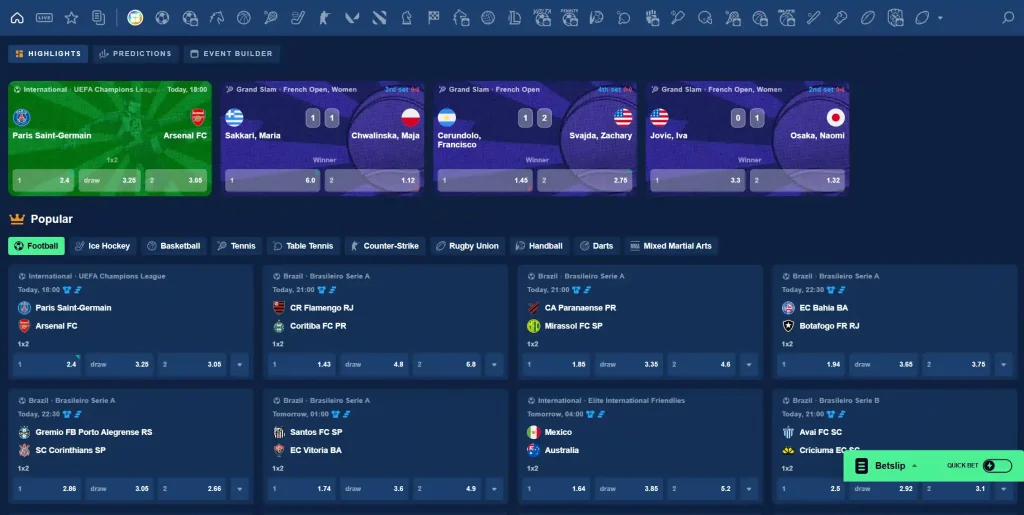Select the Counter-Strike popular filter

click(x=385, y=246)
